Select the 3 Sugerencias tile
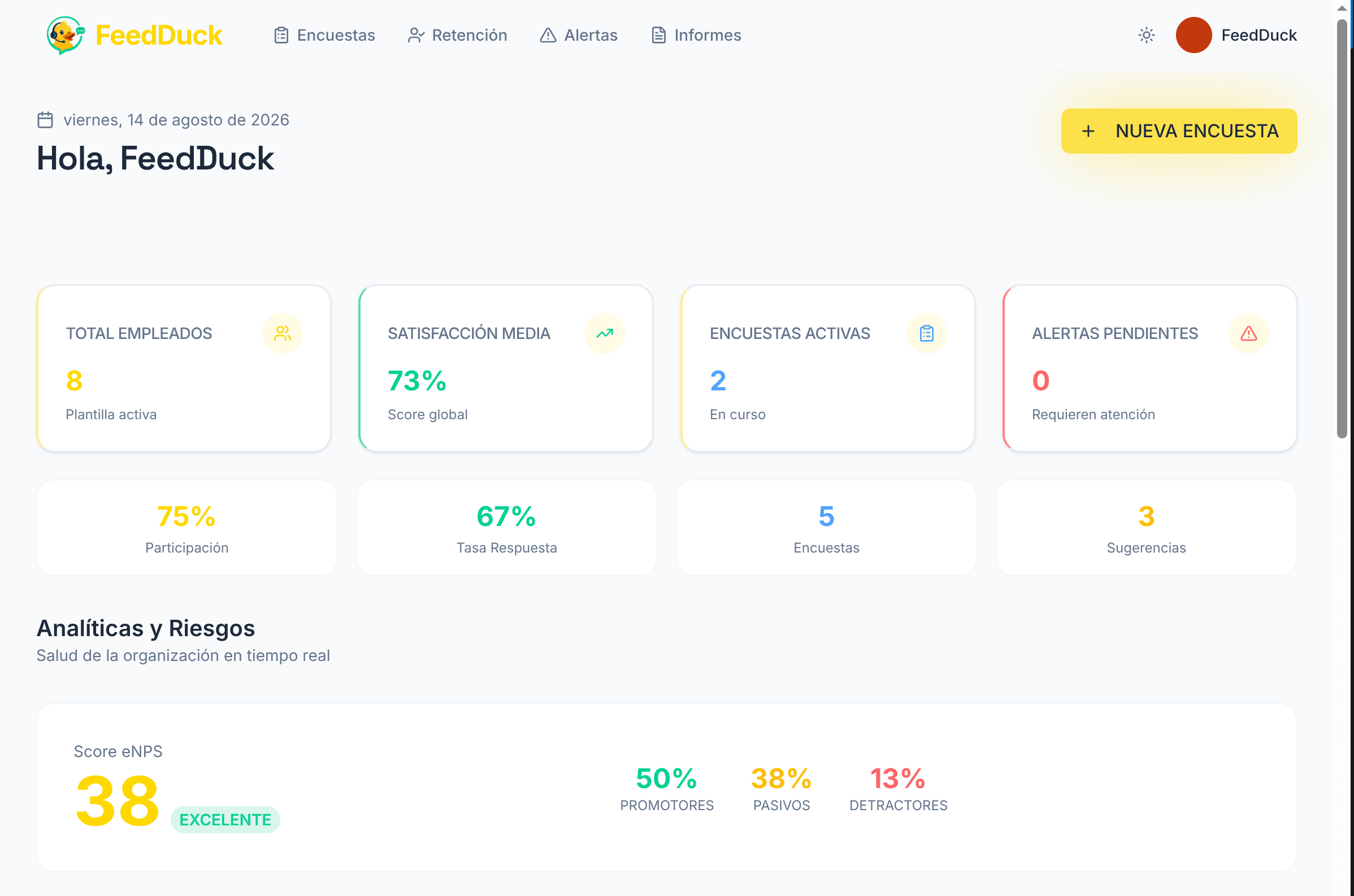Screen dimensions: 1354x896 click(1146, 528)
